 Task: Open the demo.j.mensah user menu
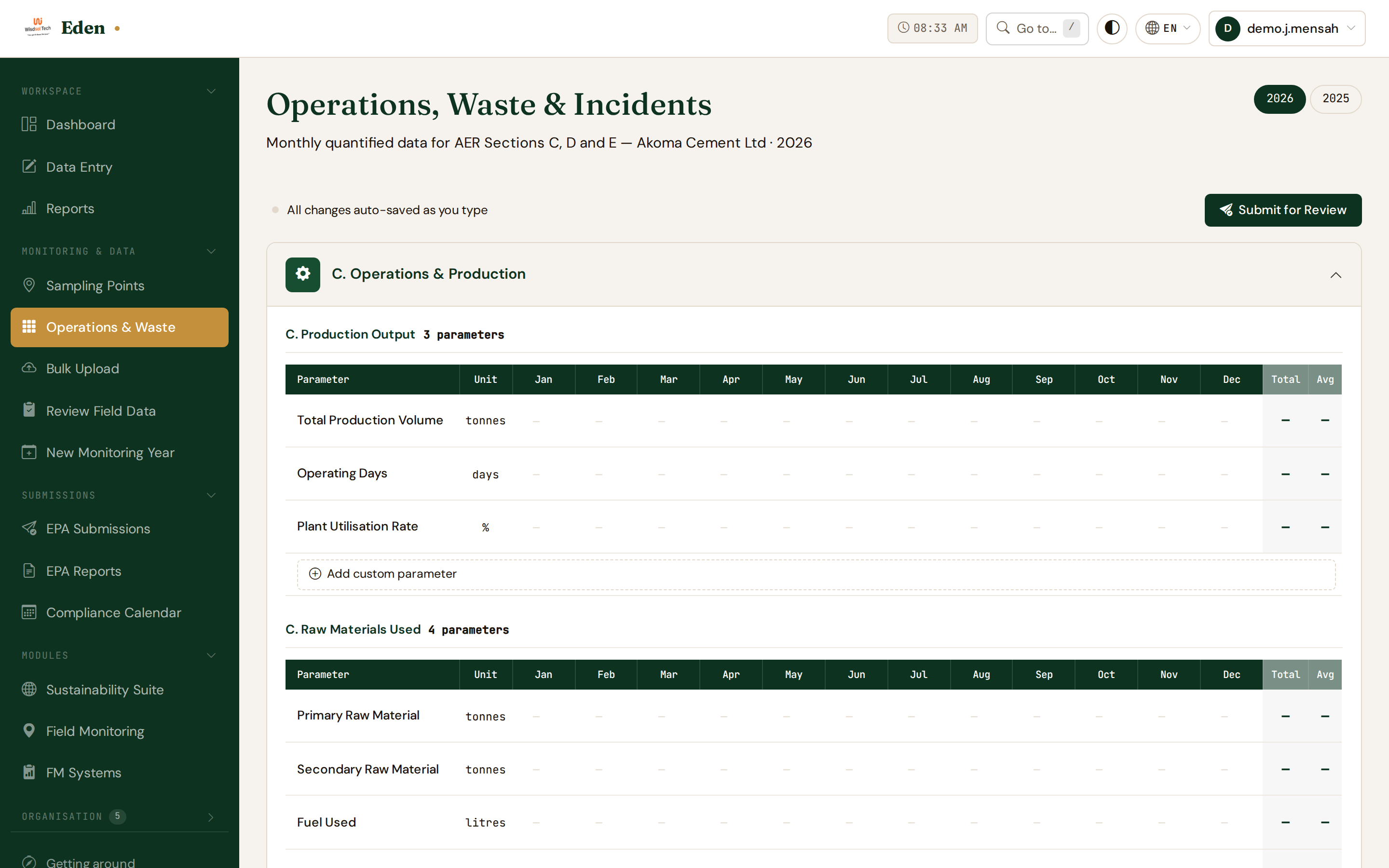1287,28
